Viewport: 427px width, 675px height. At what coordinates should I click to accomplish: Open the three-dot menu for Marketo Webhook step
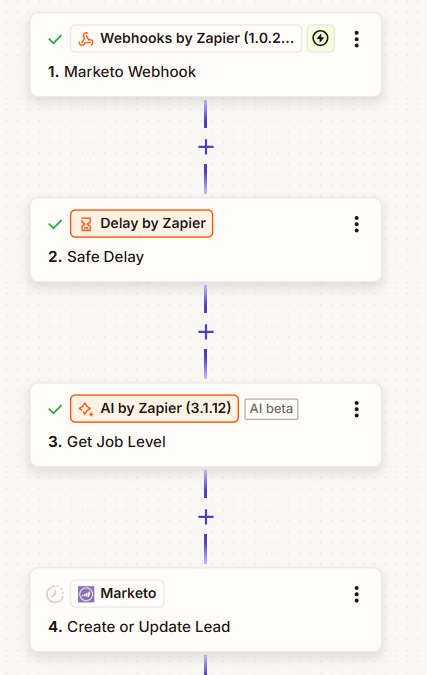click(x=356, y=39)
